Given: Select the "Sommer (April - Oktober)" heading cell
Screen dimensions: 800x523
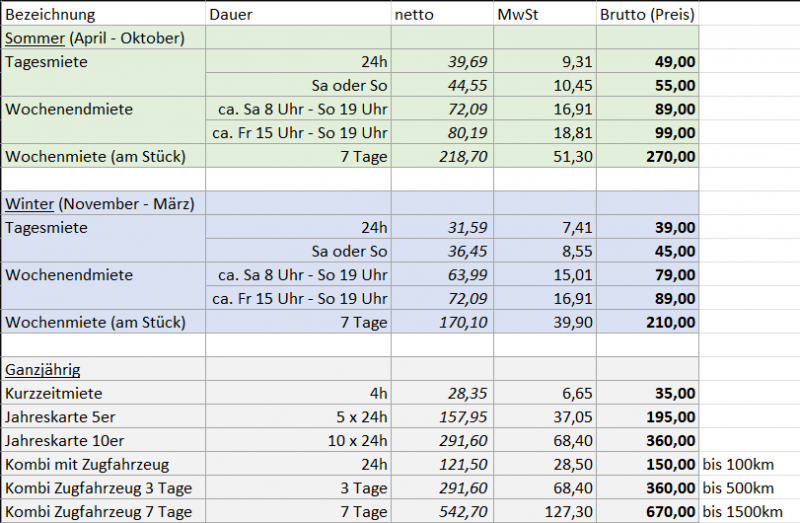Looking at the screenshot, I should click(x=95, y=38).
